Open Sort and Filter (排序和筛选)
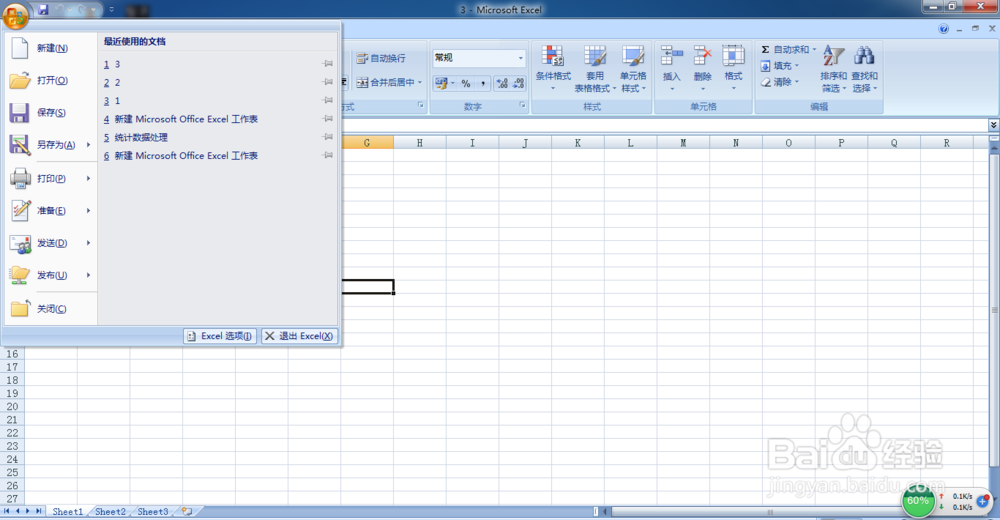1000x520 pixels. tap(833, 68)
